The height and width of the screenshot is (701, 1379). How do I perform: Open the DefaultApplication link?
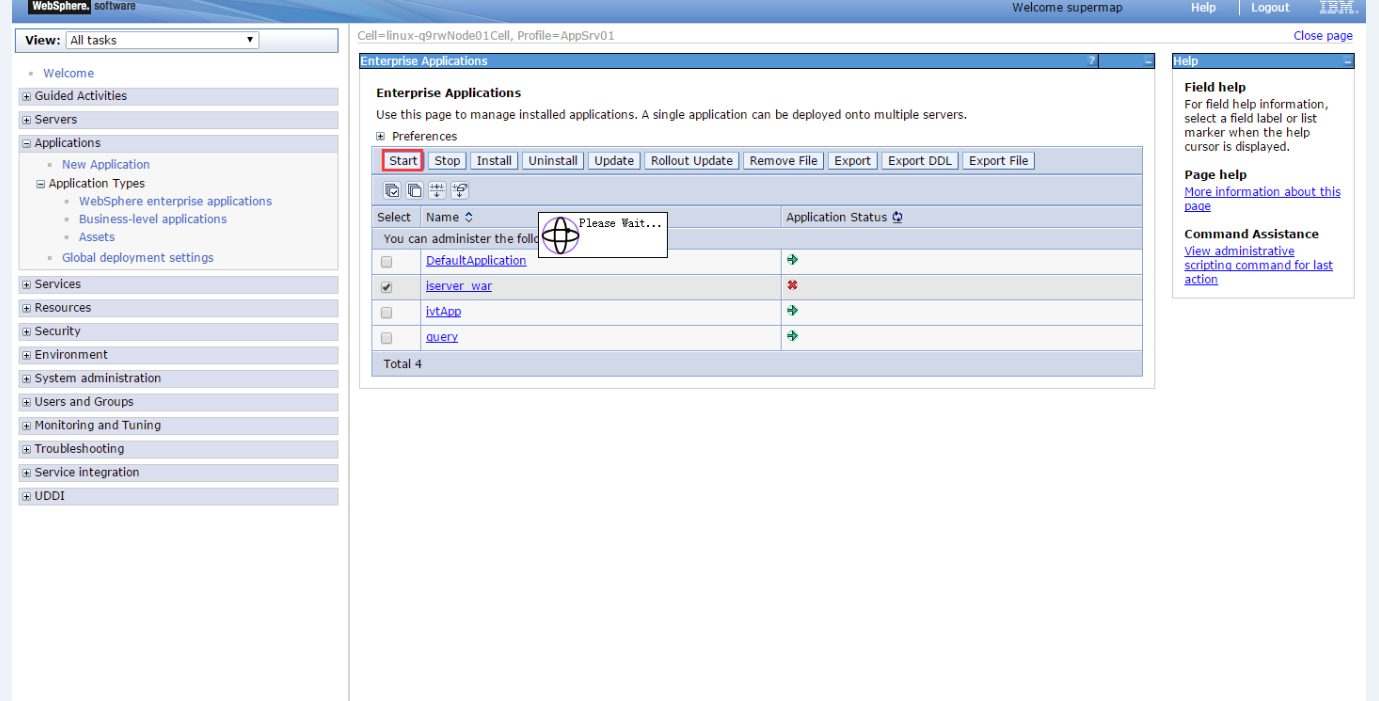[476, 261]
